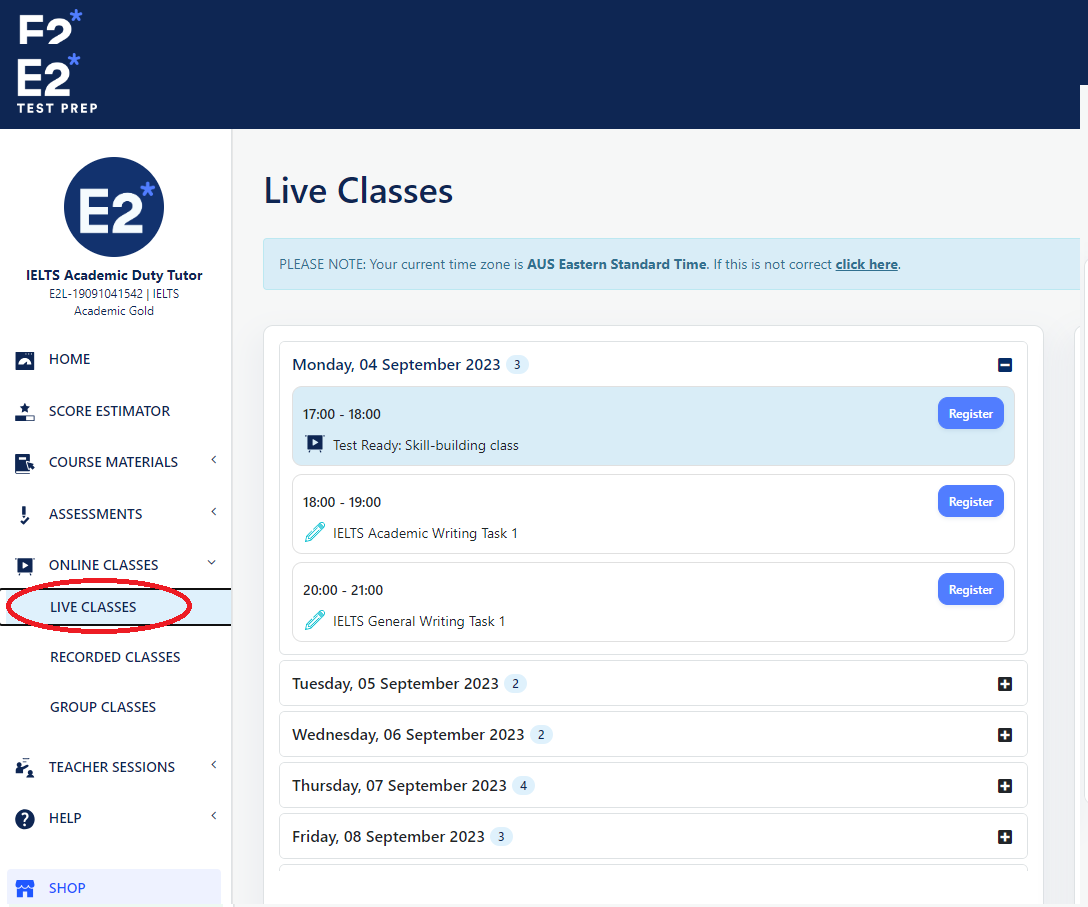
Task: Click the Online Classes video icon
Action: 24,564
